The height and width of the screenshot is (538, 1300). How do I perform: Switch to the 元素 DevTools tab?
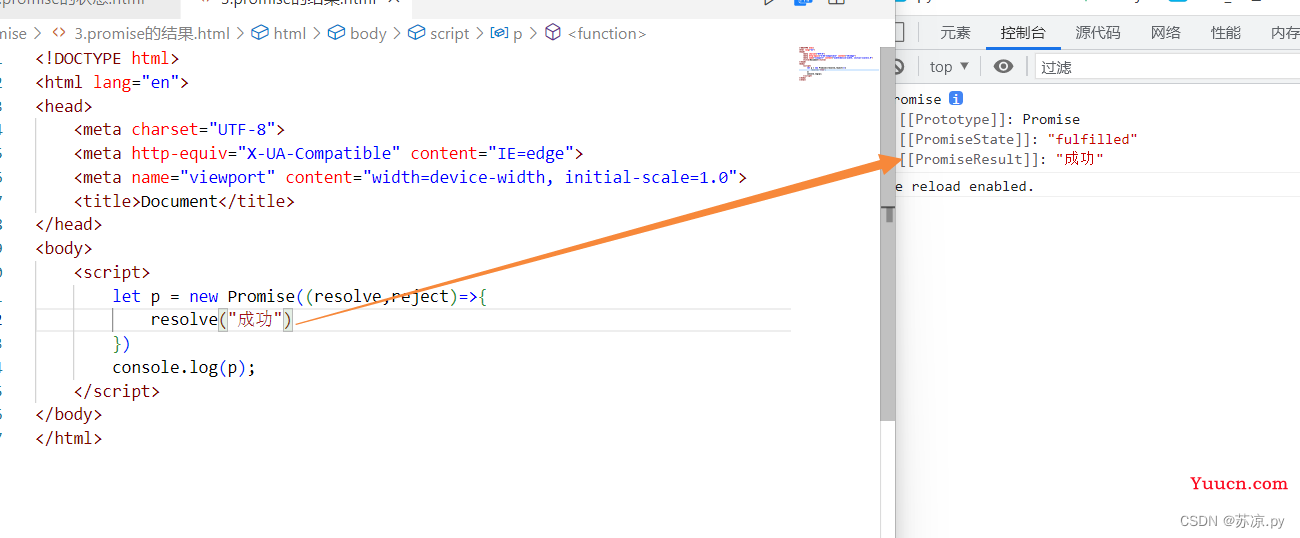[955, 32]
